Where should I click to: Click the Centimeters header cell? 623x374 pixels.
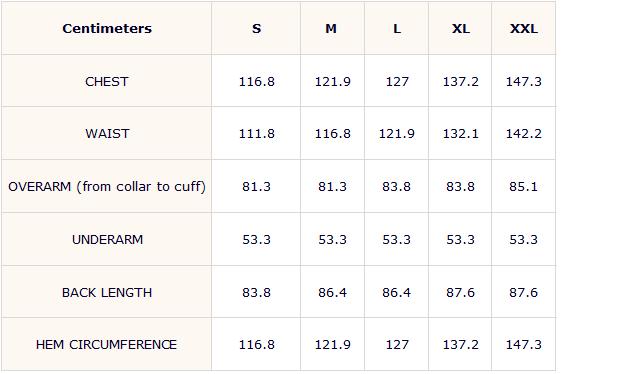[x=107, y=28]
